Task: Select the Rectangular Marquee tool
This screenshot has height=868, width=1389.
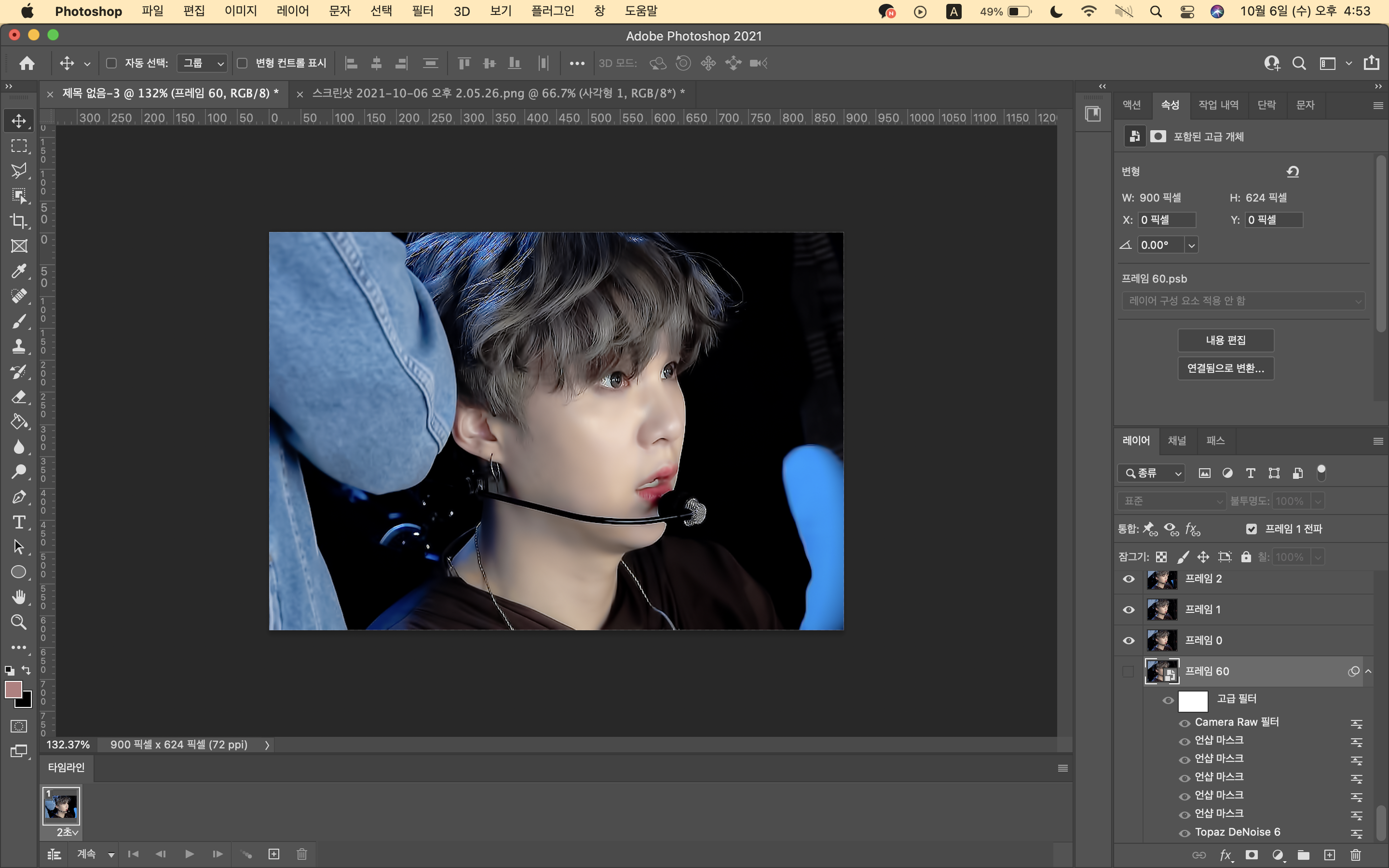Action: tap(19, 146)
